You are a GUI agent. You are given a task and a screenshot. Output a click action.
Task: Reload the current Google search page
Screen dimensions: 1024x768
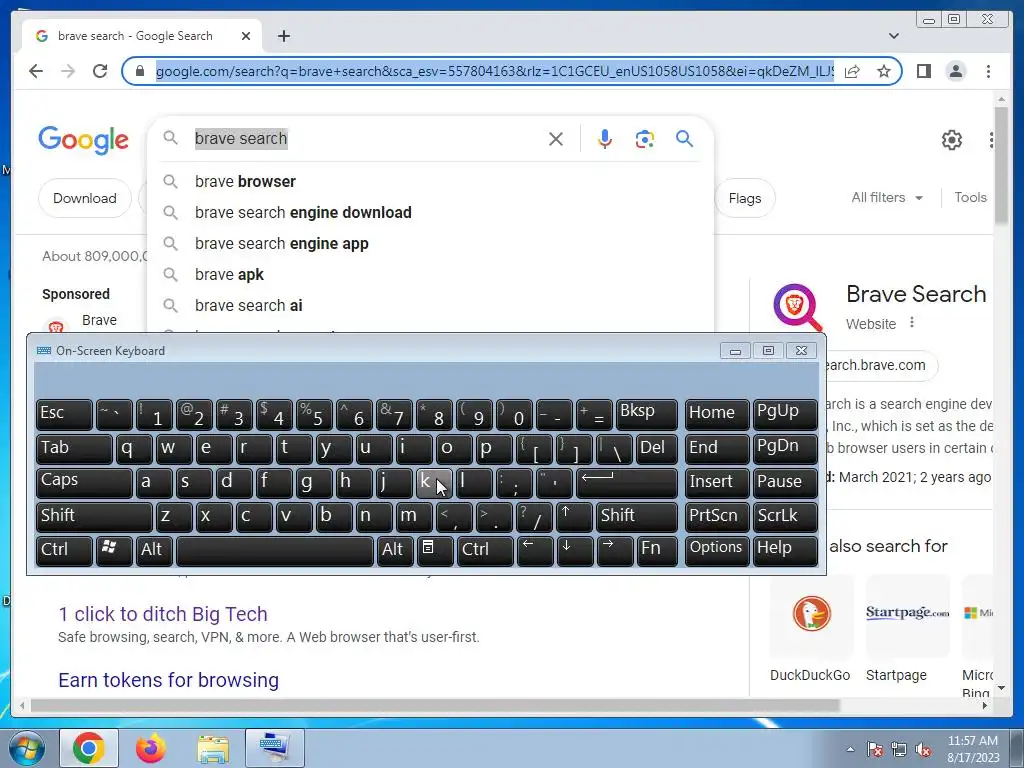coord(100,71)
